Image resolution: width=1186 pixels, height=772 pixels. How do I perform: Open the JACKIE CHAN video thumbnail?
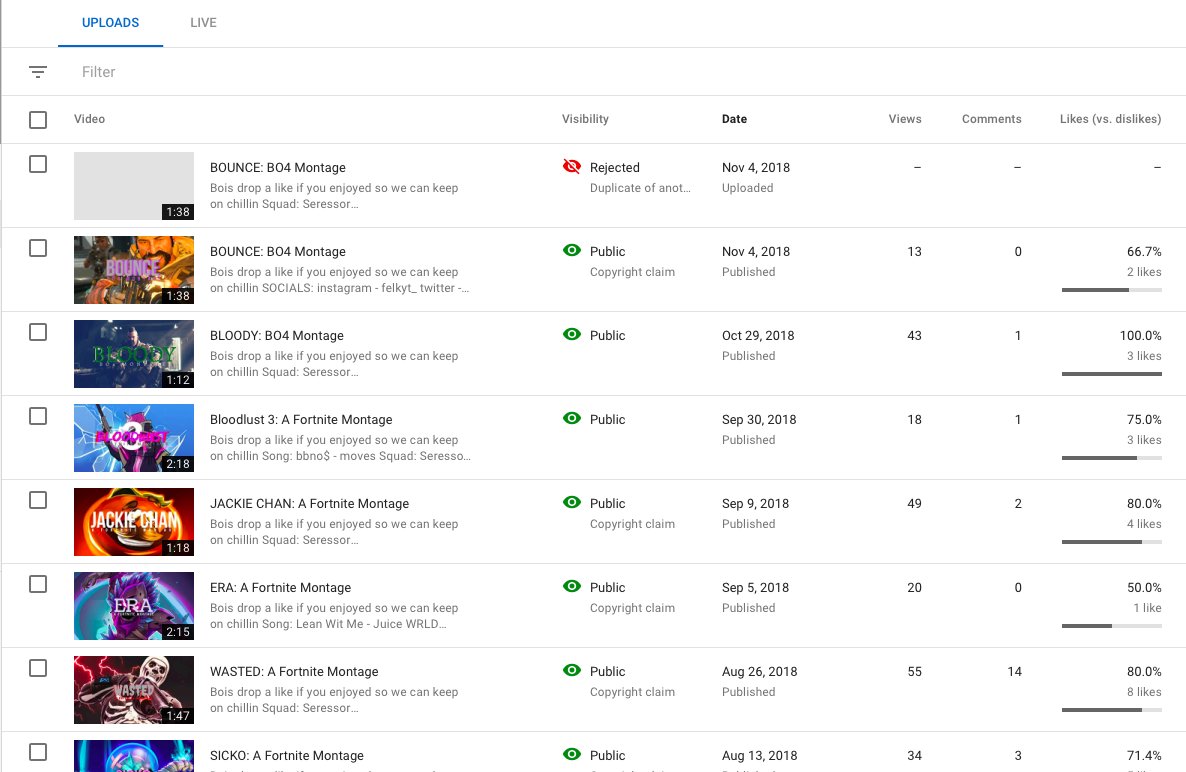click(x=134, y=522)
